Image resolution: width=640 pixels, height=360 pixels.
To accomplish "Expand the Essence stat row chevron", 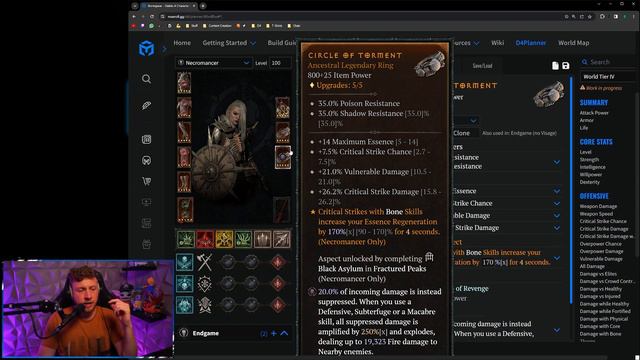I will pyautogui.click(x=557, y=191).
